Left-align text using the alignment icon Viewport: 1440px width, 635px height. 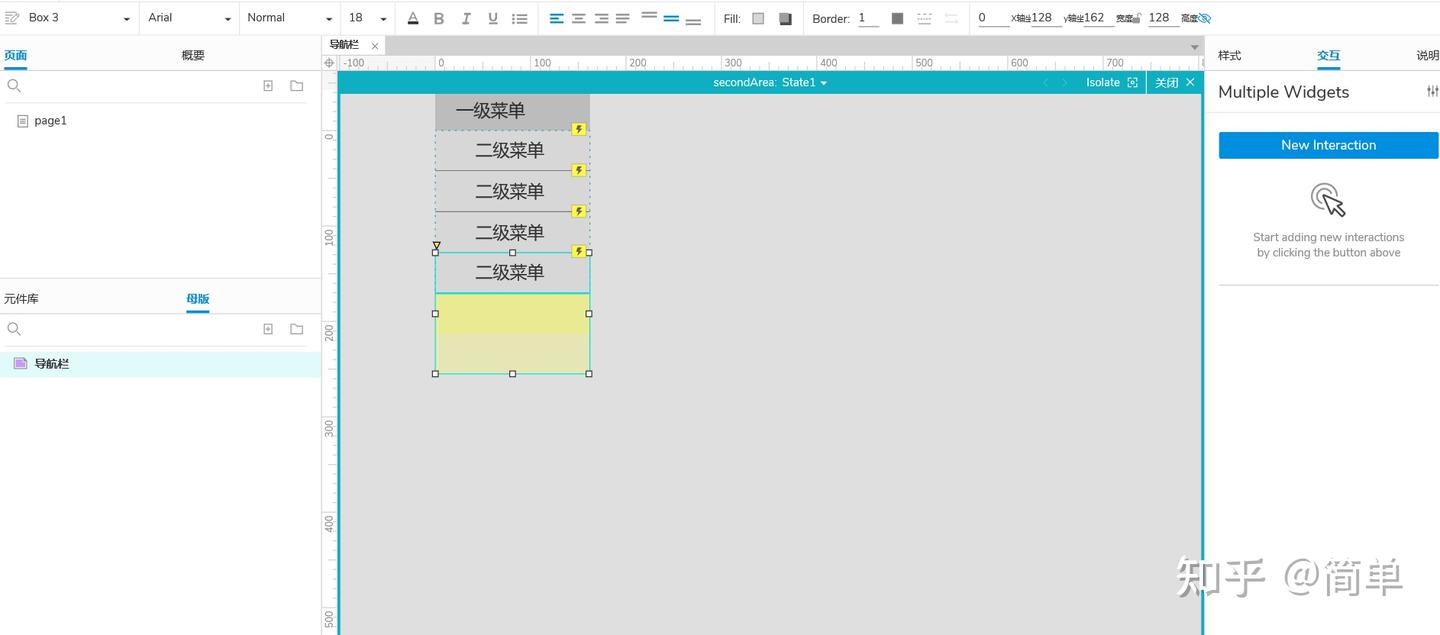[x=556, y=18]
